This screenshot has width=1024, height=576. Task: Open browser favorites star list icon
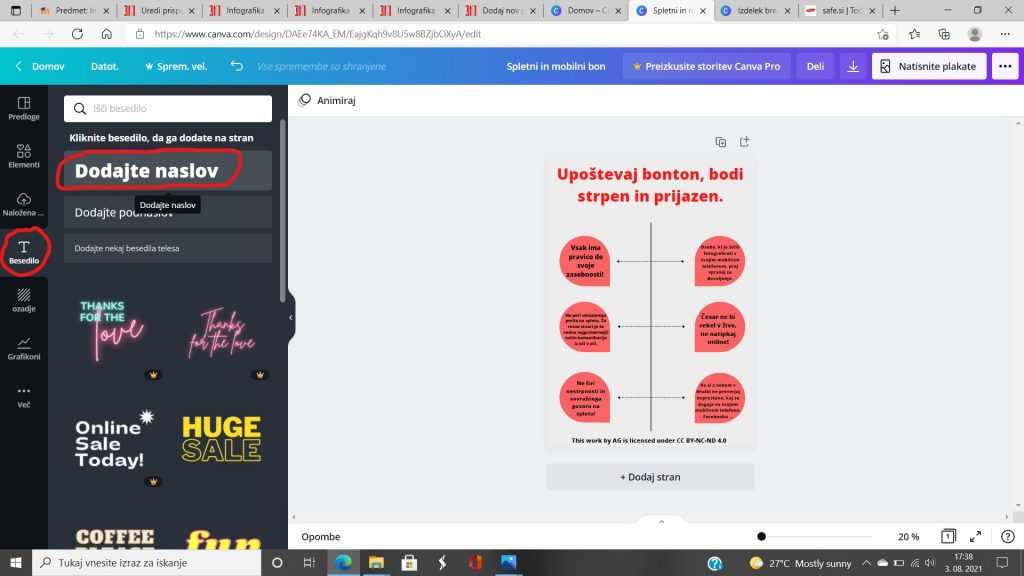tap(914, 34)
